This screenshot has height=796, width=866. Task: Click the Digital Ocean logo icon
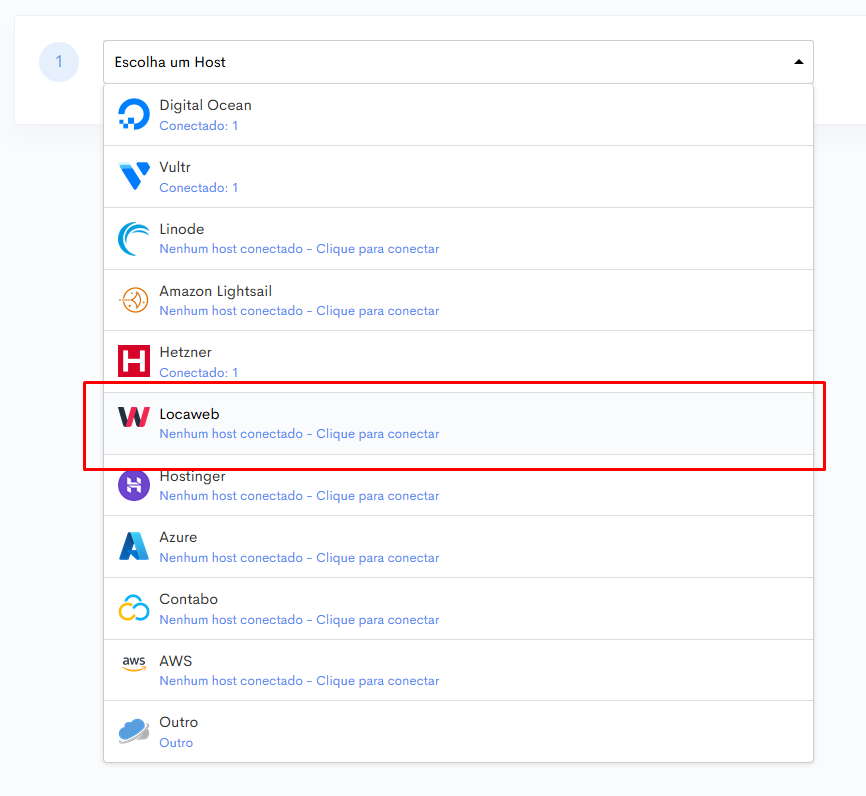click(134, 114)
